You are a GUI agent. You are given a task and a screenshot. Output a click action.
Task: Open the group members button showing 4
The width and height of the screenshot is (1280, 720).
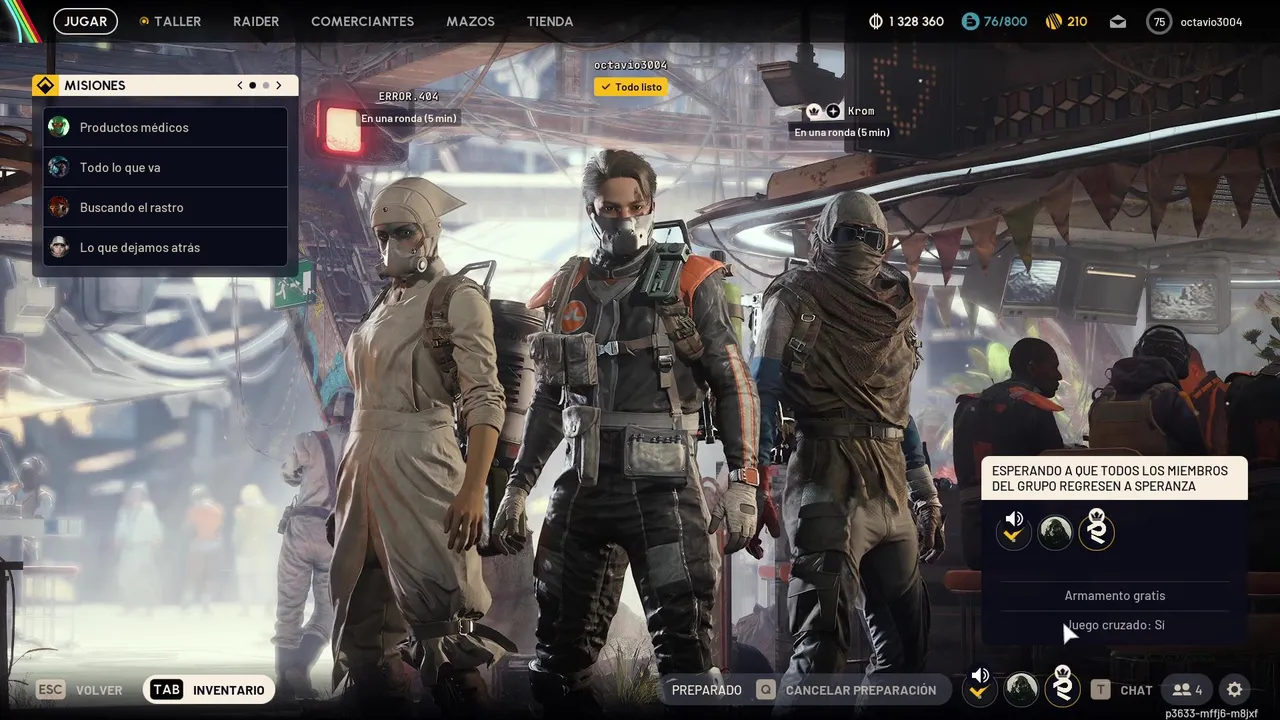pyautogui.click(x=1188, y=690)
